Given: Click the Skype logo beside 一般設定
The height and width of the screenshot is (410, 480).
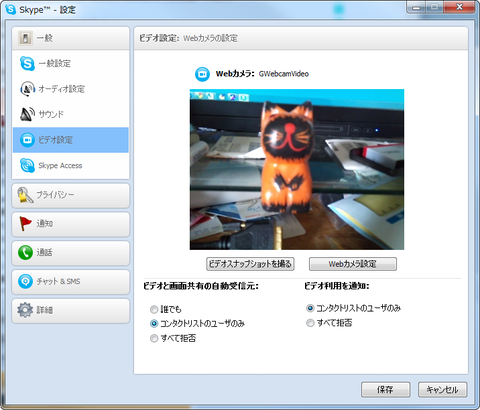Looking at the screenshot, I should click(27, 63).
